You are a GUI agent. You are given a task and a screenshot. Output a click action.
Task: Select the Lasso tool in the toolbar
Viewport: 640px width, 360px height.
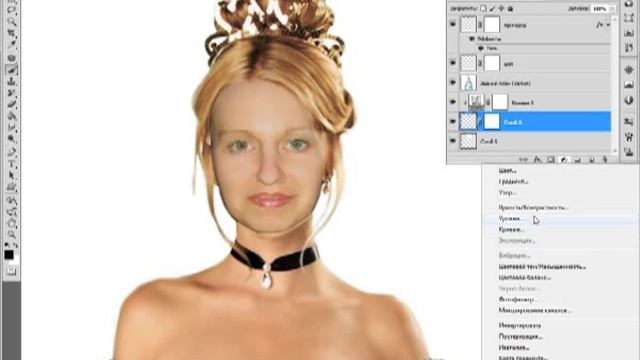[x=12, y=9]
